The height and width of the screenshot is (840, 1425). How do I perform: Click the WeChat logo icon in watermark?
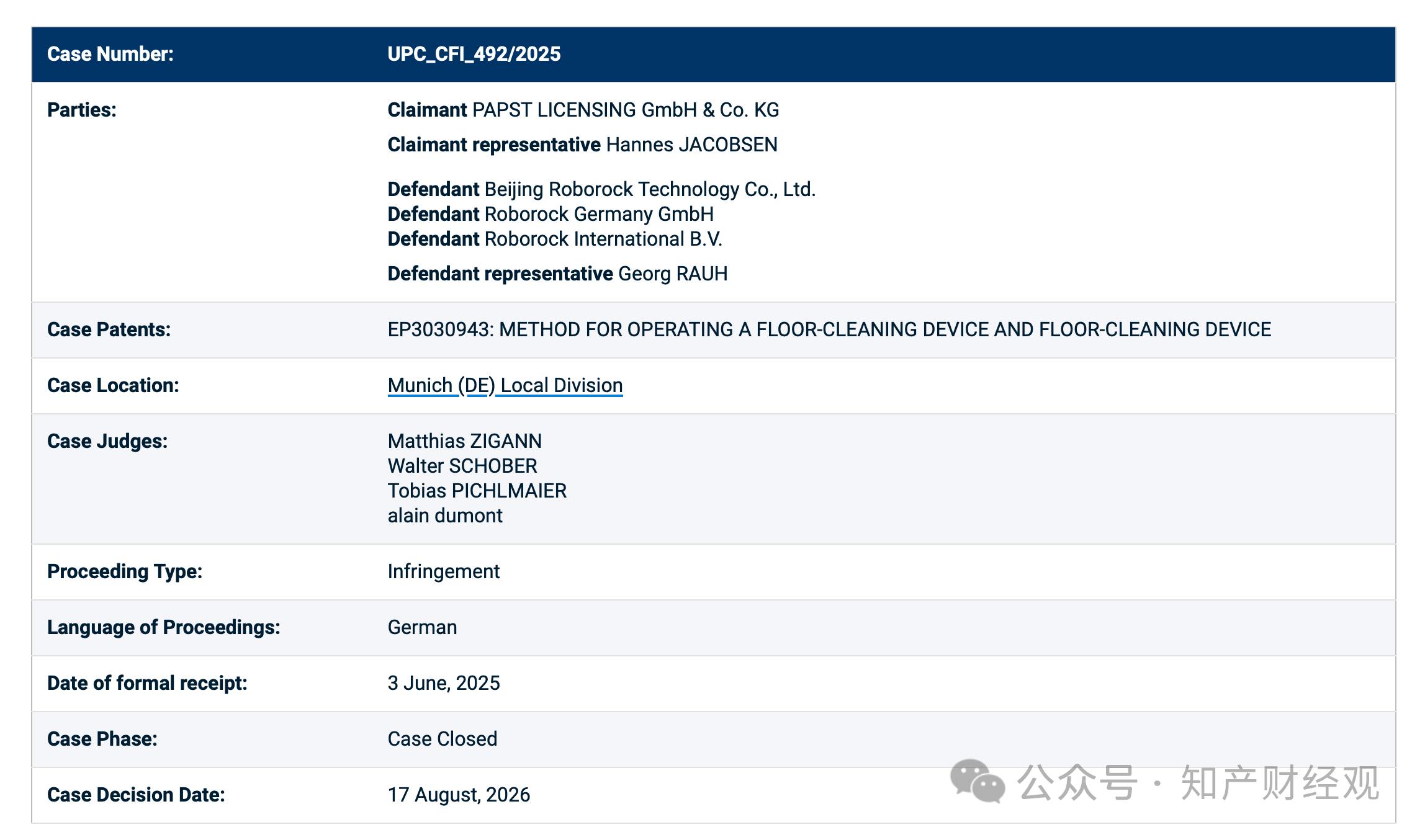pos(977,781)
